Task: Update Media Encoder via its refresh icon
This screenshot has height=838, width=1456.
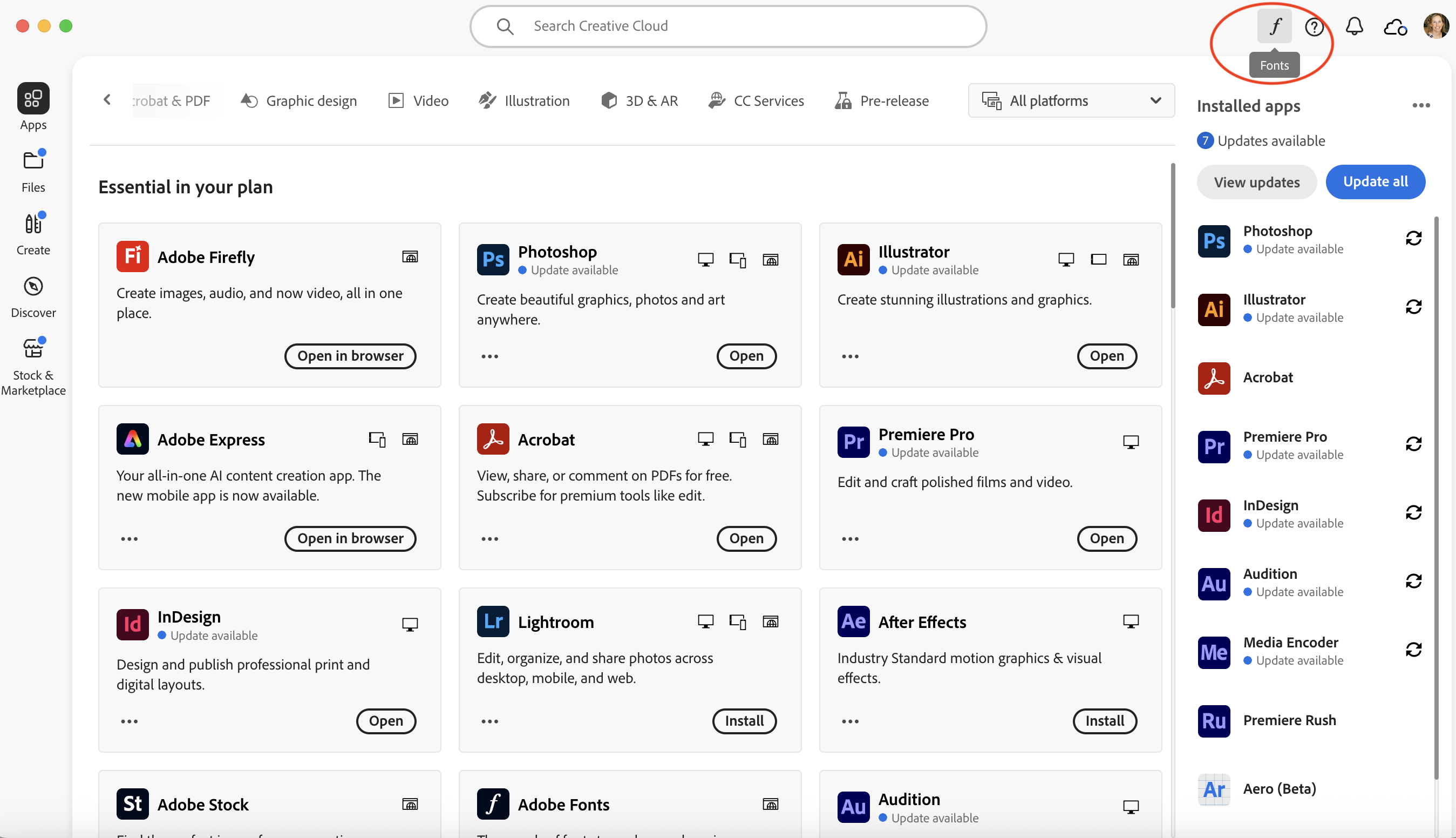Action: 1413,649
